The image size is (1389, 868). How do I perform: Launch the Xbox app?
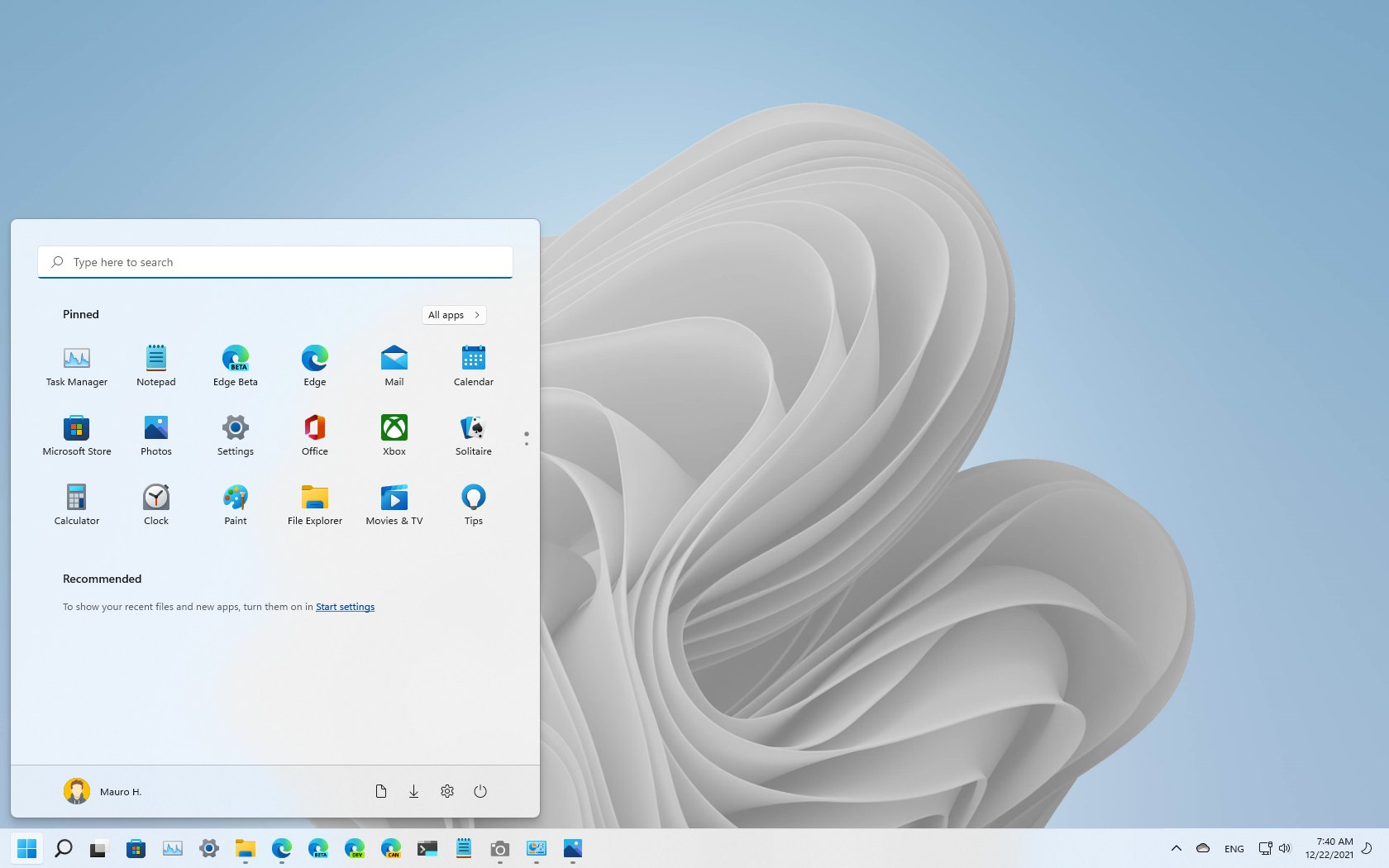pos(394,435)
